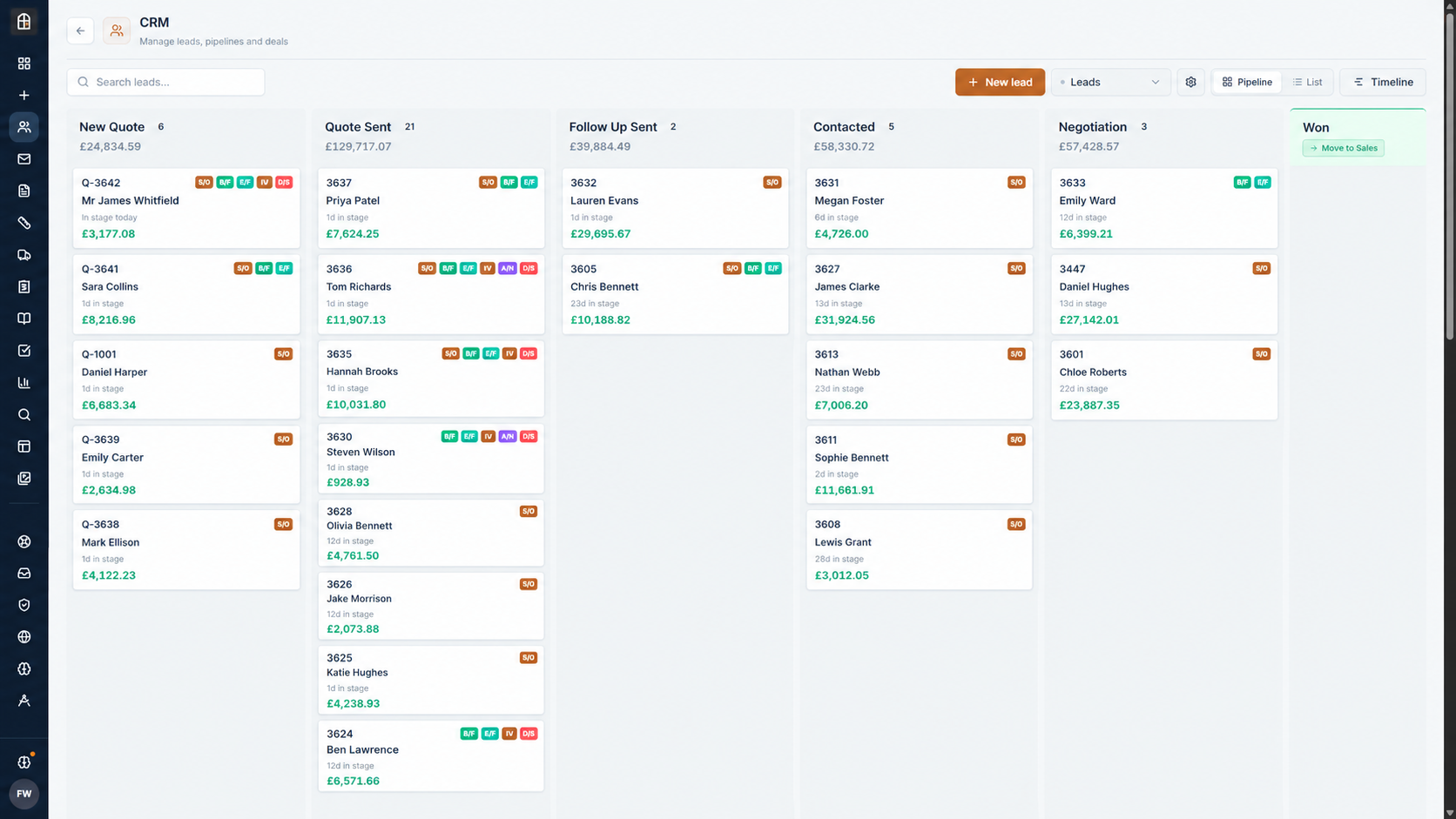
Task: Open the lifebuoy support icon in sidebar
Action: [x=24, y=541]
